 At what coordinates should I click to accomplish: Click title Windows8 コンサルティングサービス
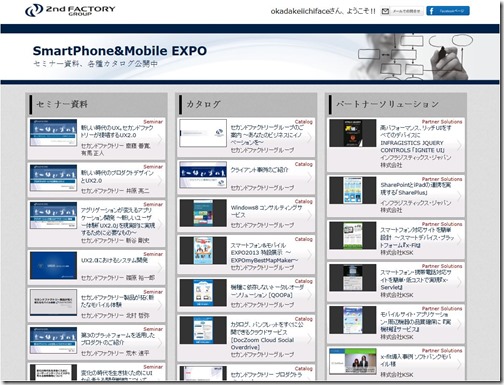(266, 211)
